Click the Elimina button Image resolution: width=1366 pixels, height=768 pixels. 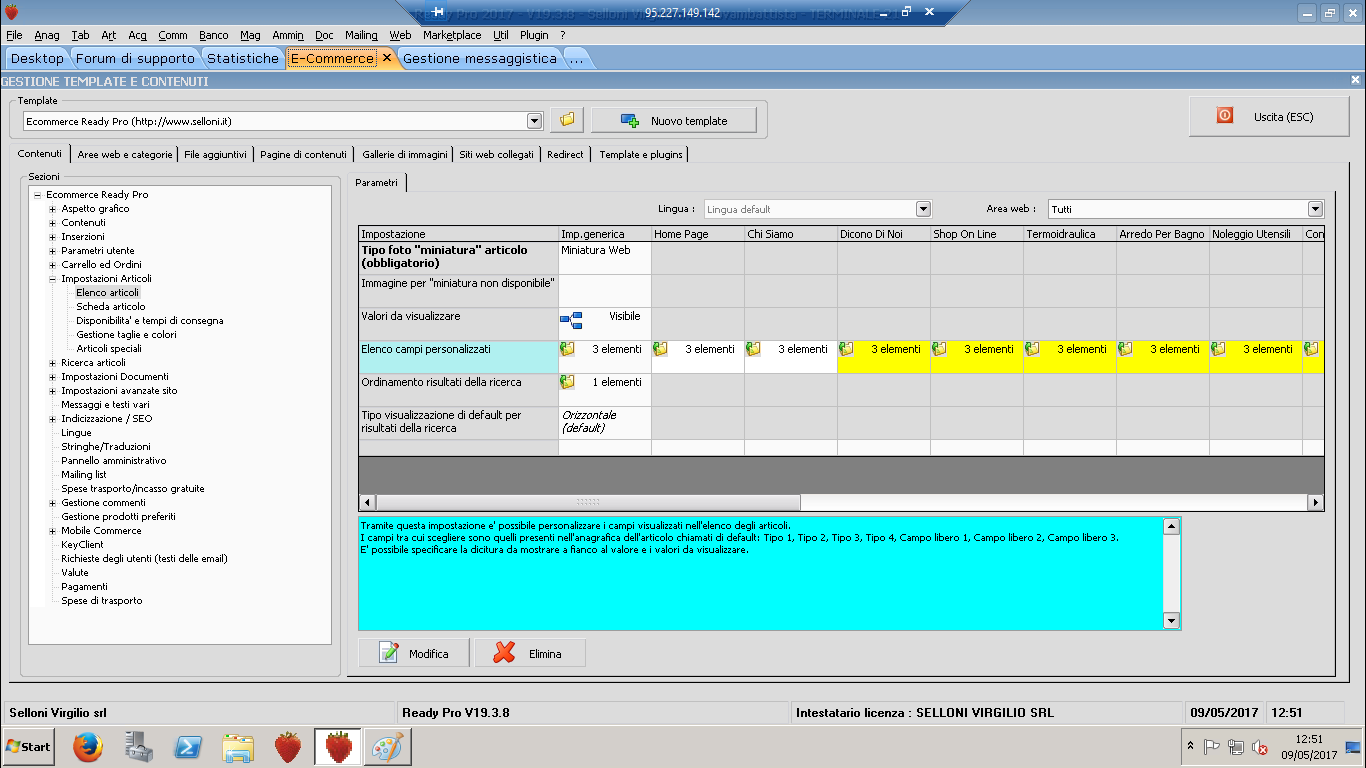tap(530, 653)
